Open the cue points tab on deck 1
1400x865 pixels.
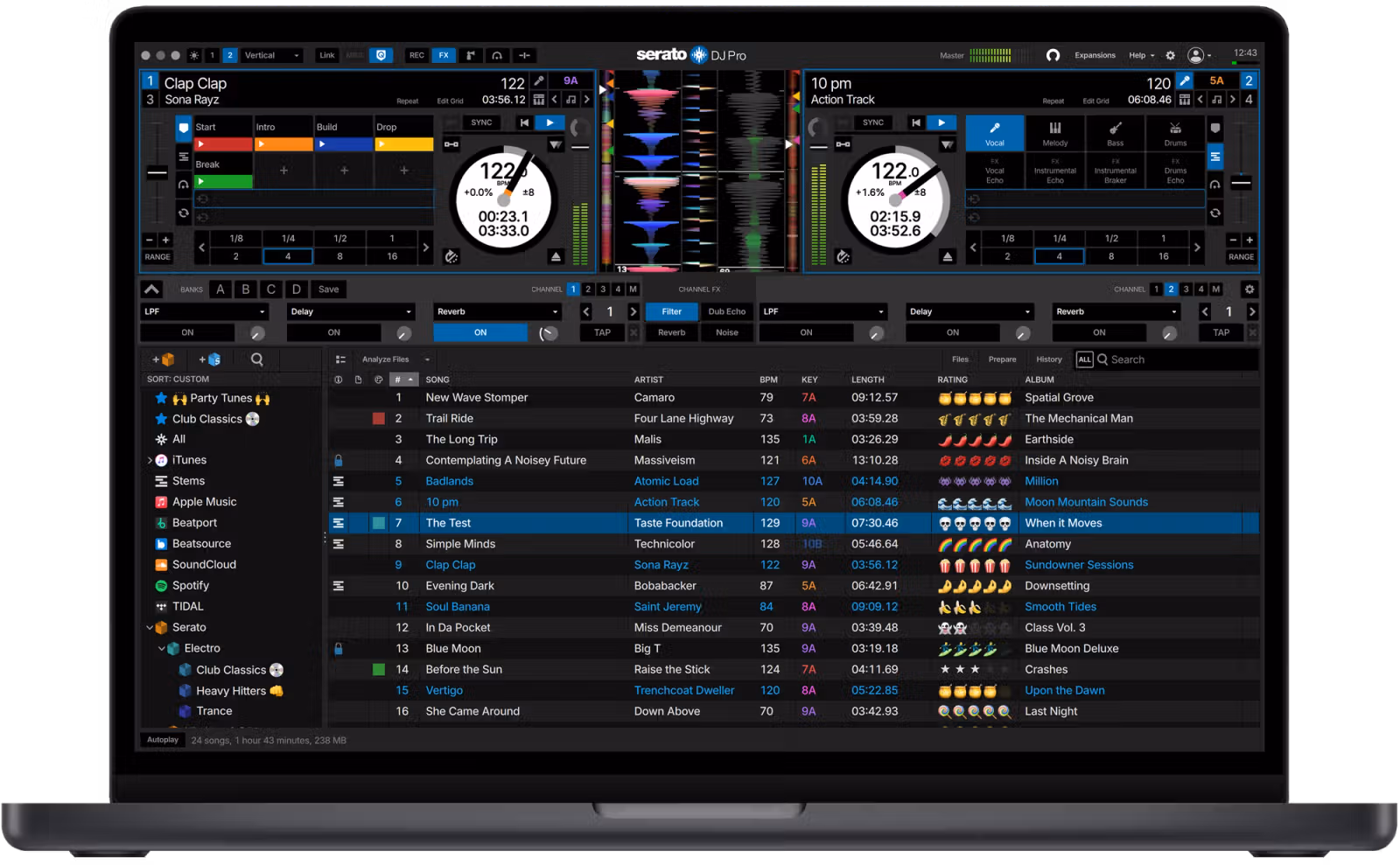tap(183, 128)
